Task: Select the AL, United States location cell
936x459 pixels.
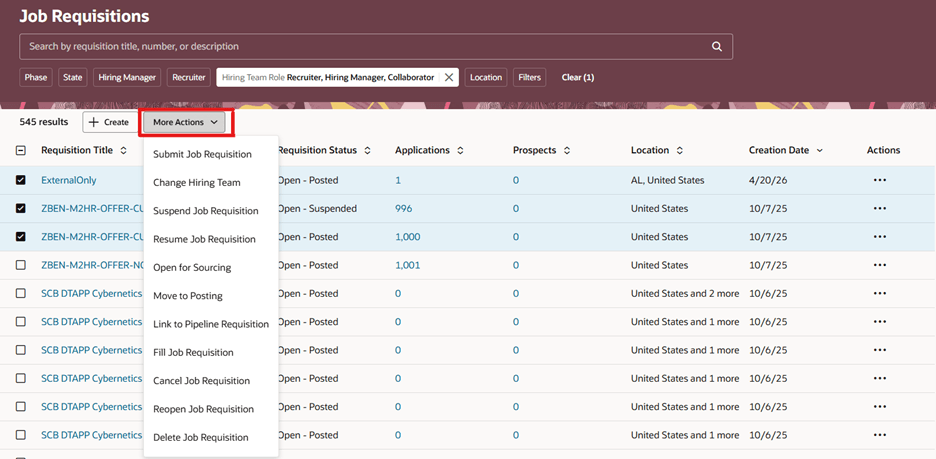Action: (667, 180)
